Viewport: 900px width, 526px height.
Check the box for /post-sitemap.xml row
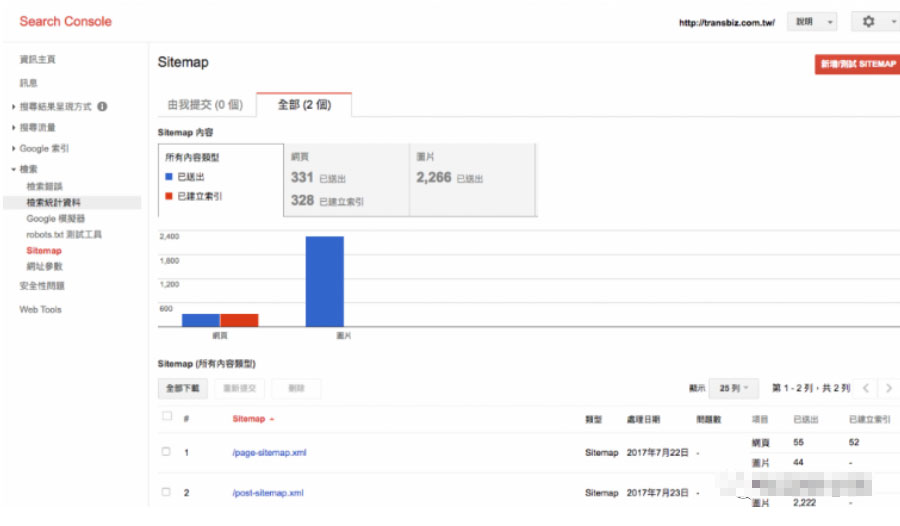[167, 492]
